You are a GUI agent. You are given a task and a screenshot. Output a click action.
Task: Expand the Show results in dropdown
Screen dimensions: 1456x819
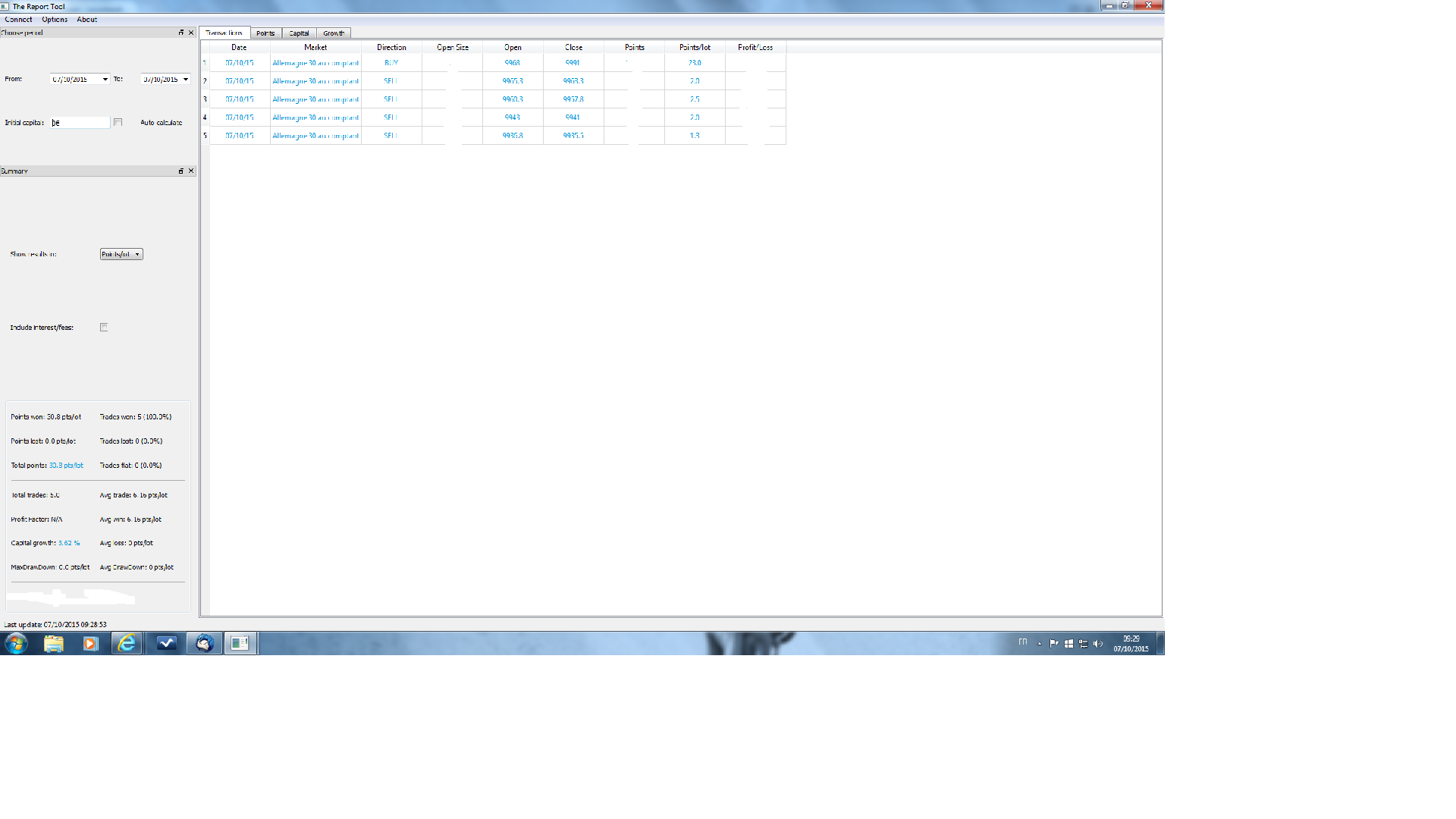(121, 254)
